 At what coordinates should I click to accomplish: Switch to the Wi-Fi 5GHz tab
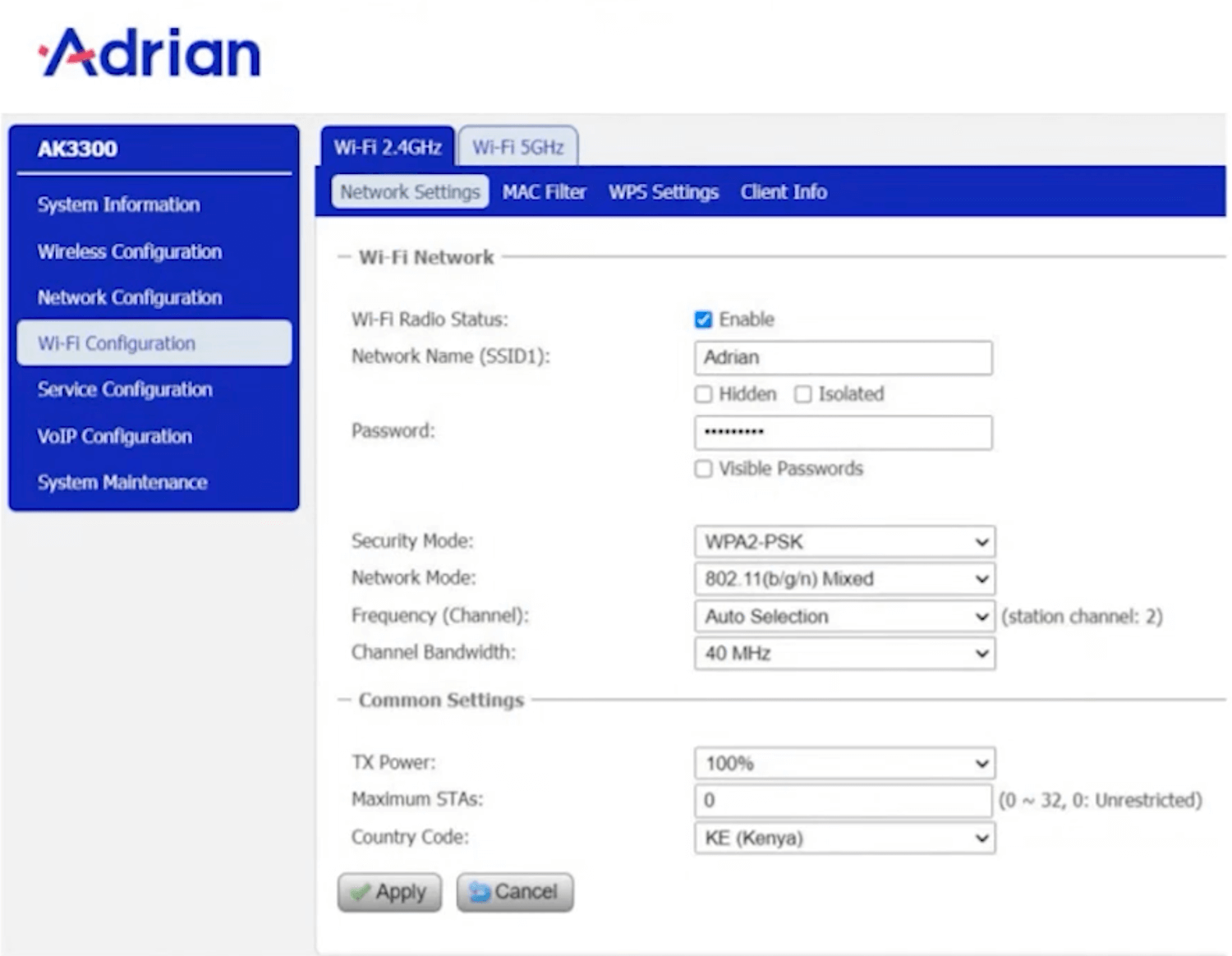point(517,148)
